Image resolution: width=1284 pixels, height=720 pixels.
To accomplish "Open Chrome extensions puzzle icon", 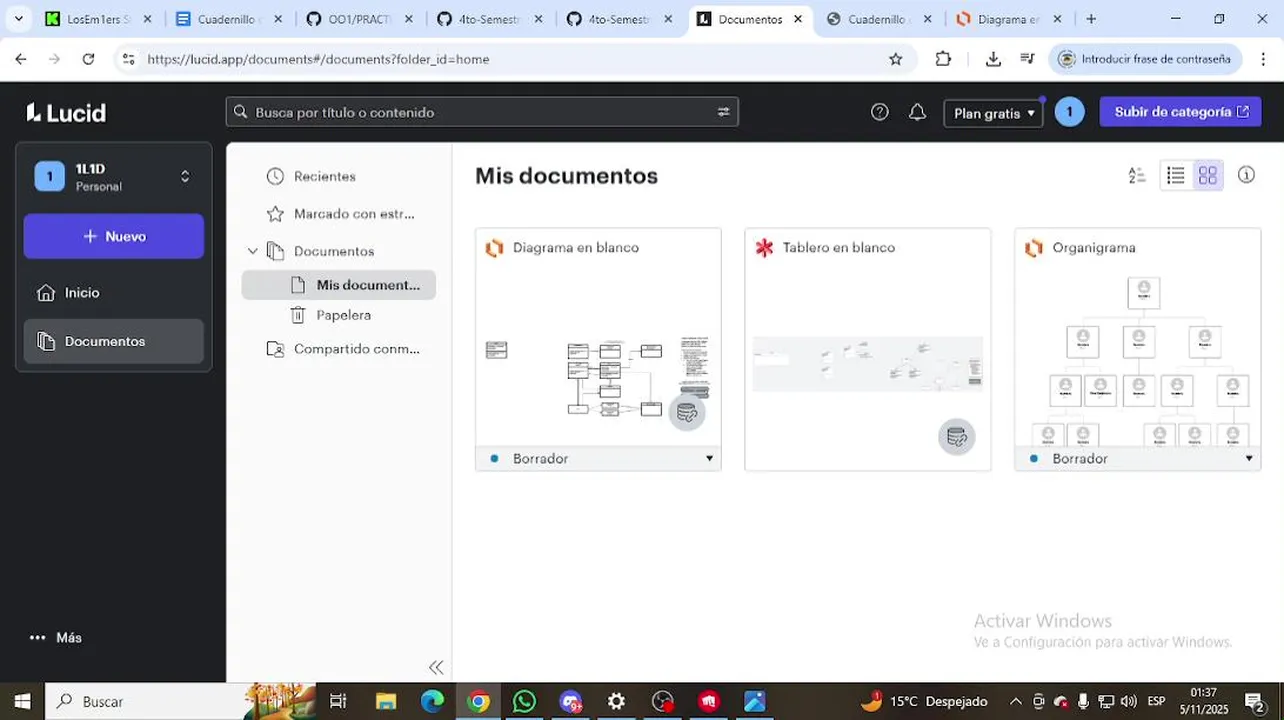I will click(943, 59).
